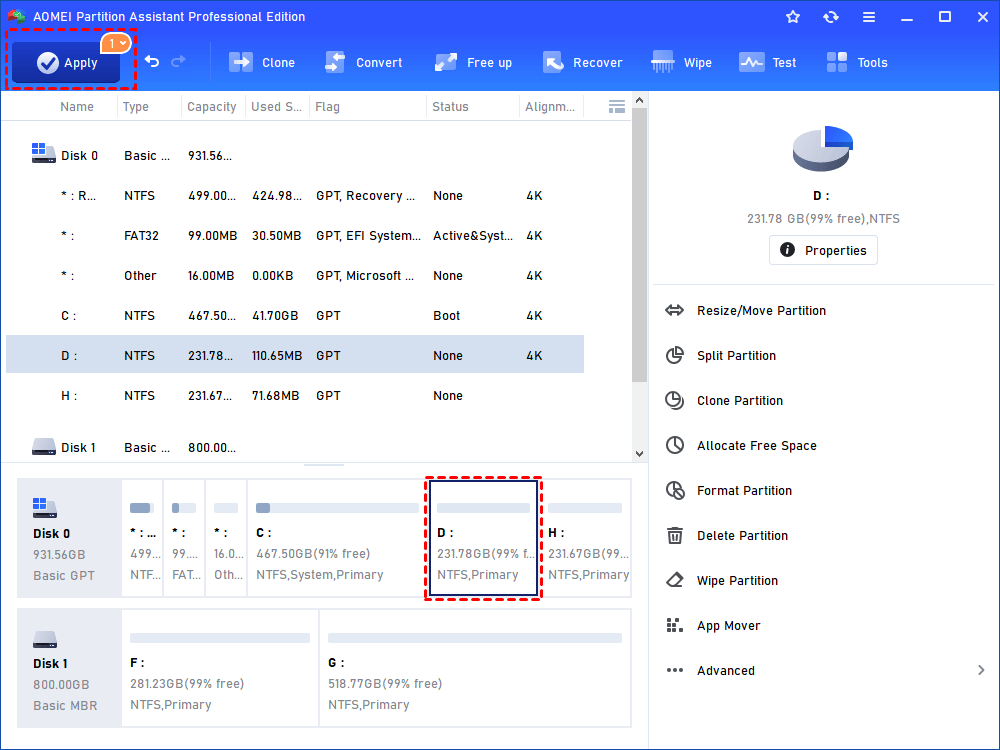Click the favorite star icon in title bar
Image resolution: width=1000 pixels, height=750 pixels.
793,17
